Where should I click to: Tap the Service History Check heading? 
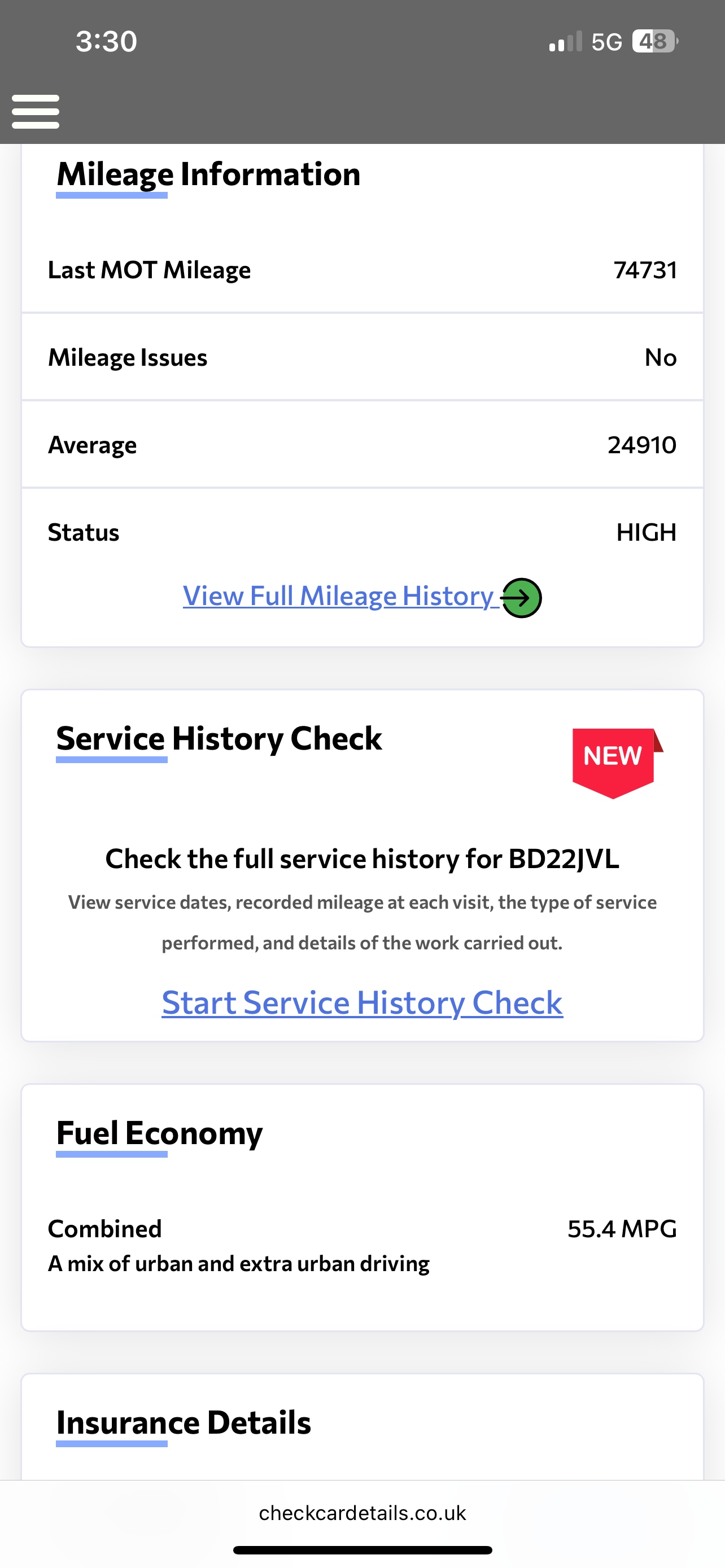[x=219, y=738]
